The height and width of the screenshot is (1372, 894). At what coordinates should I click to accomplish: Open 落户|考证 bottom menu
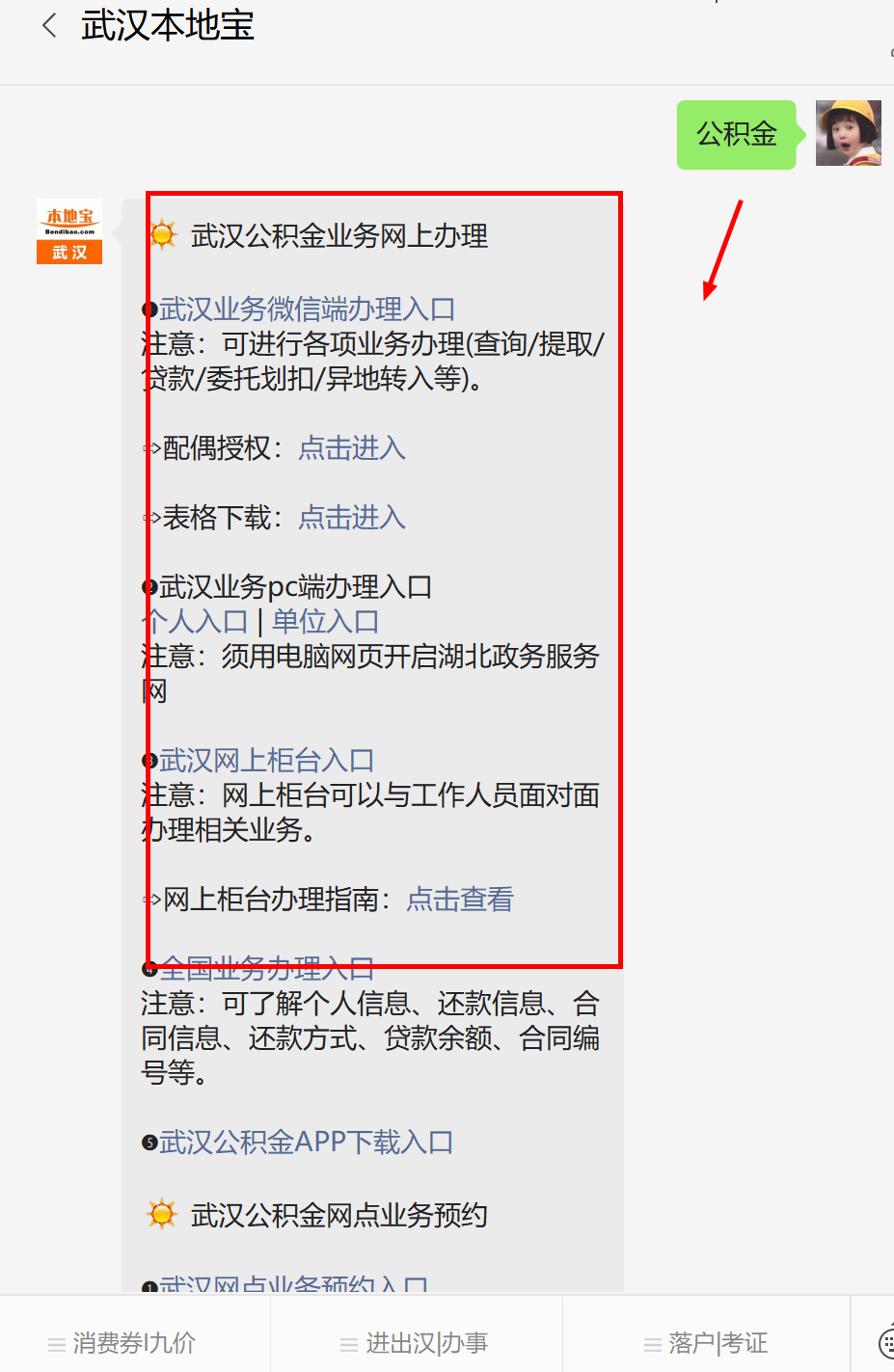point(707,1343)
